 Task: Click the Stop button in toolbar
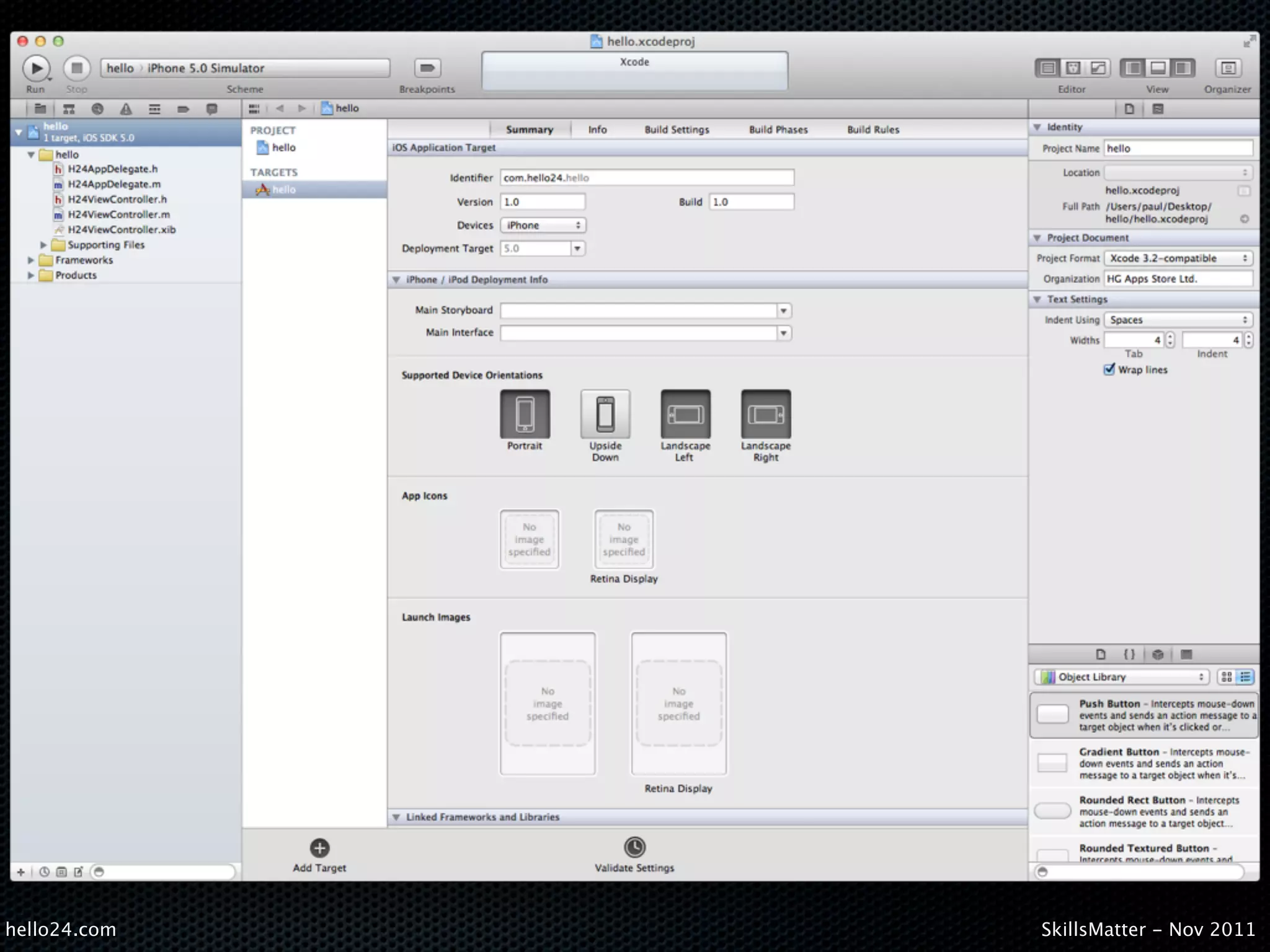[x=77, y=68]
